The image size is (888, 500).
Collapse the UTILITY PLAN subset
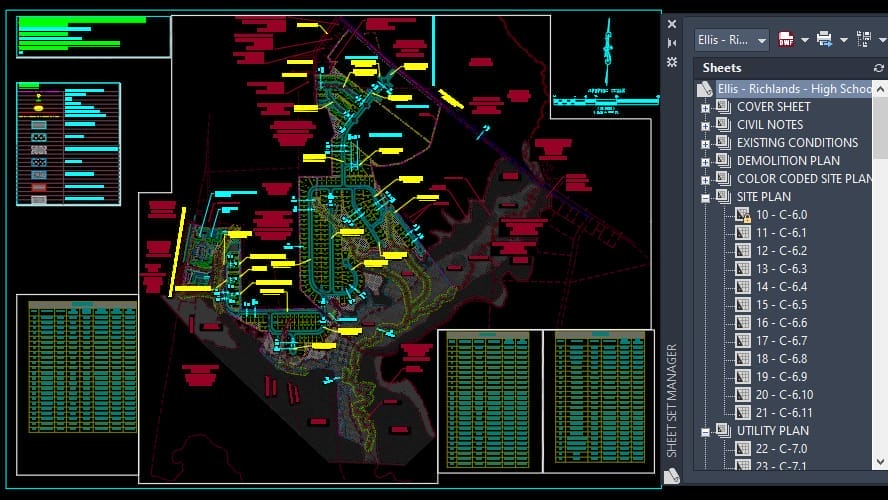(x=706, y=432)
